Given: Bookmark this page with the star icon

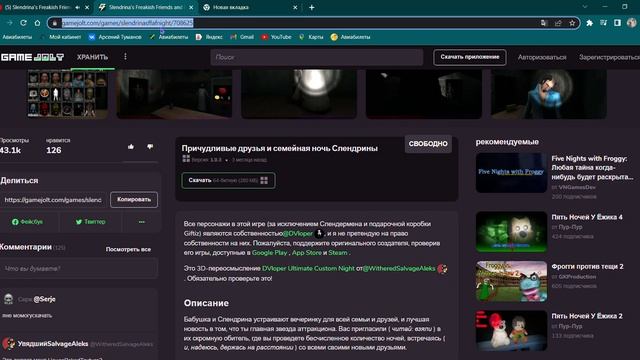Looking at the screenshot, I should 572,23.
